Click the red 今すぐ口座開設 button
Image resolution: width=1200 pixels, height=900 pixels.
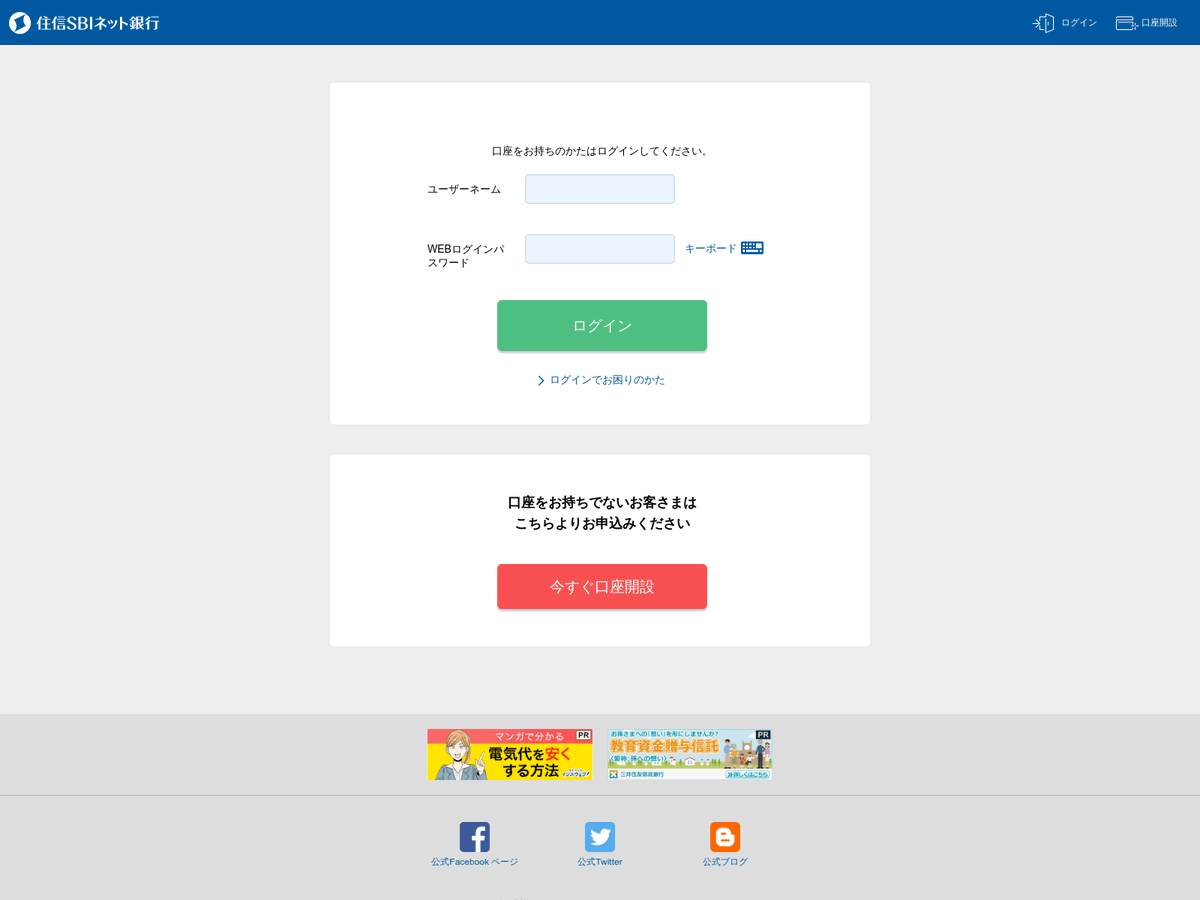pyautogui.click(x=601, y=586)
